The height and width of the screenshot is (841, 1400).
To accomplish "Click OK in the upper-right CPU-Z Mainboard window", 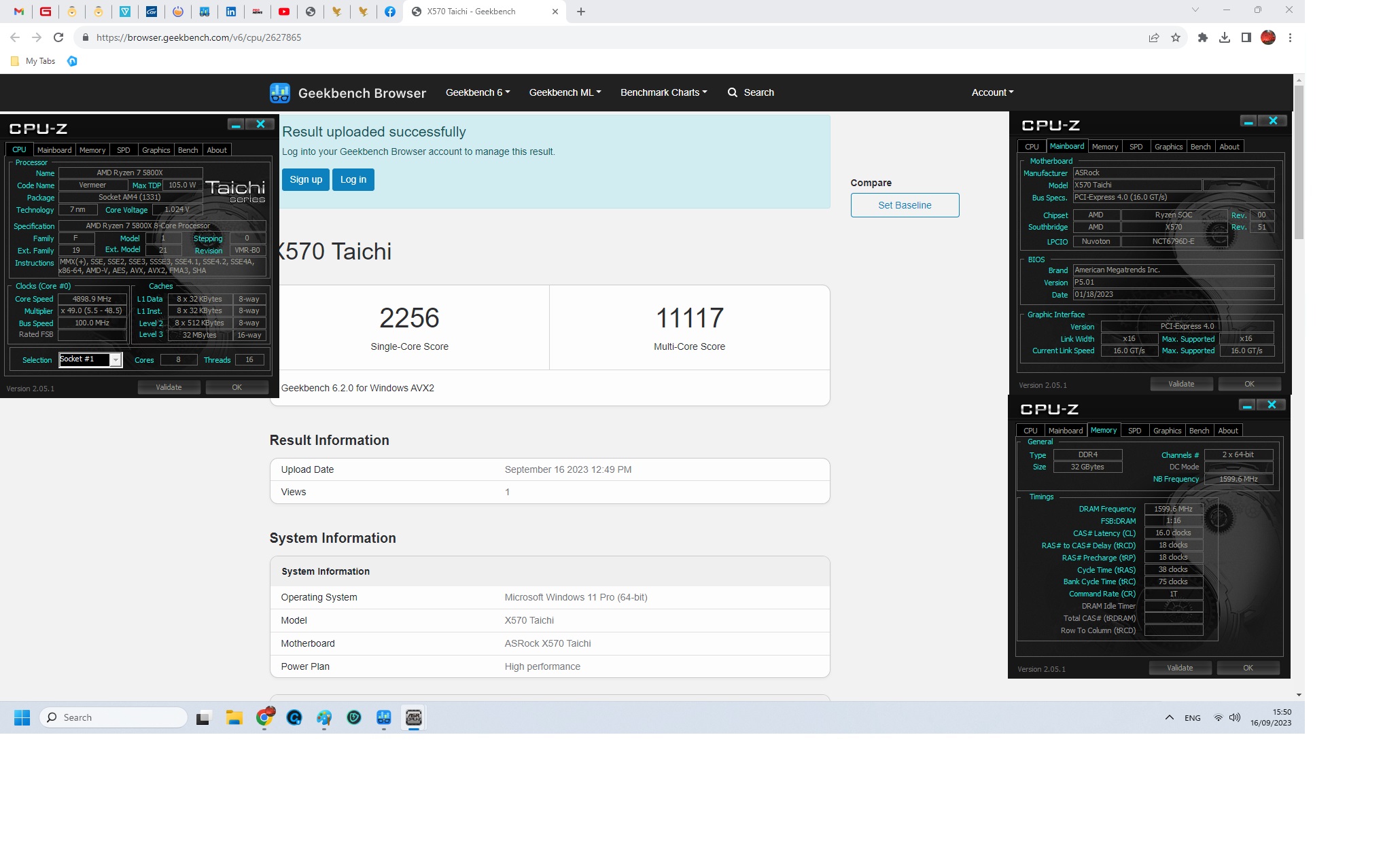I will coord(1249,384).
